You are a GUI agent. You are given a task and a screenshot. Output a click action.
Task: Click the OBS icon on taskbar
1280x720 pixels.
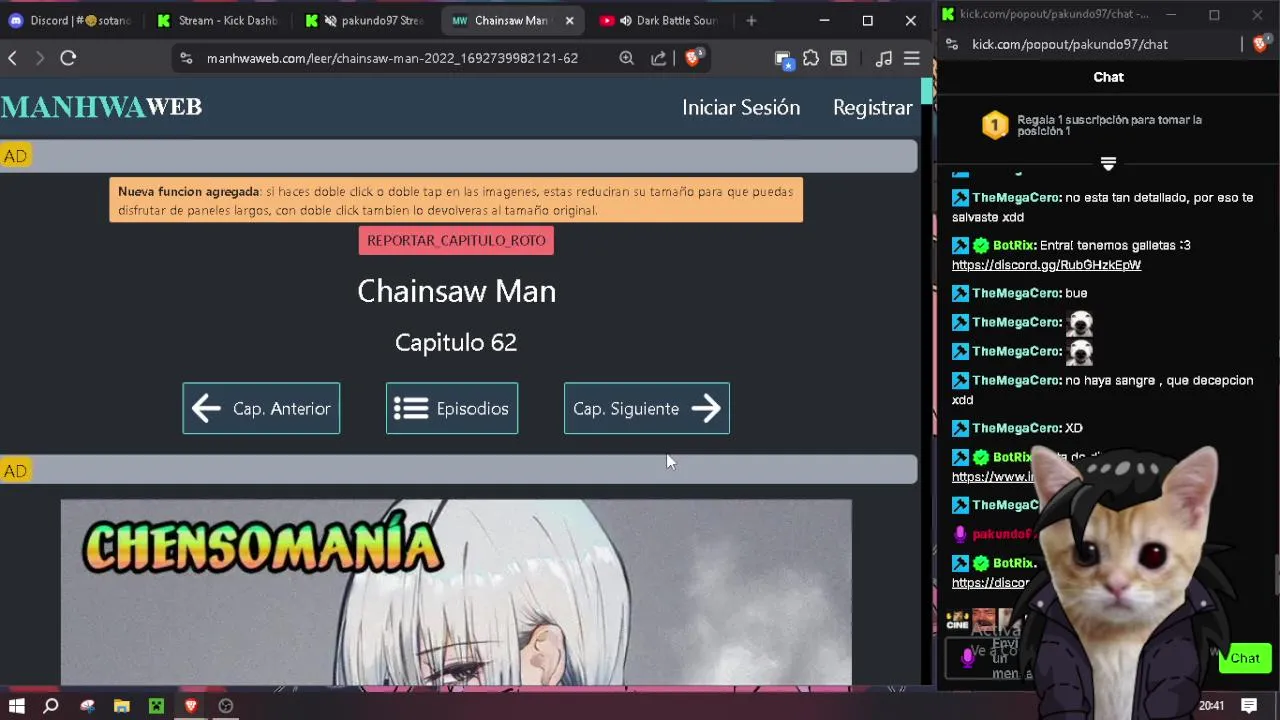click(x=226, y=706)
